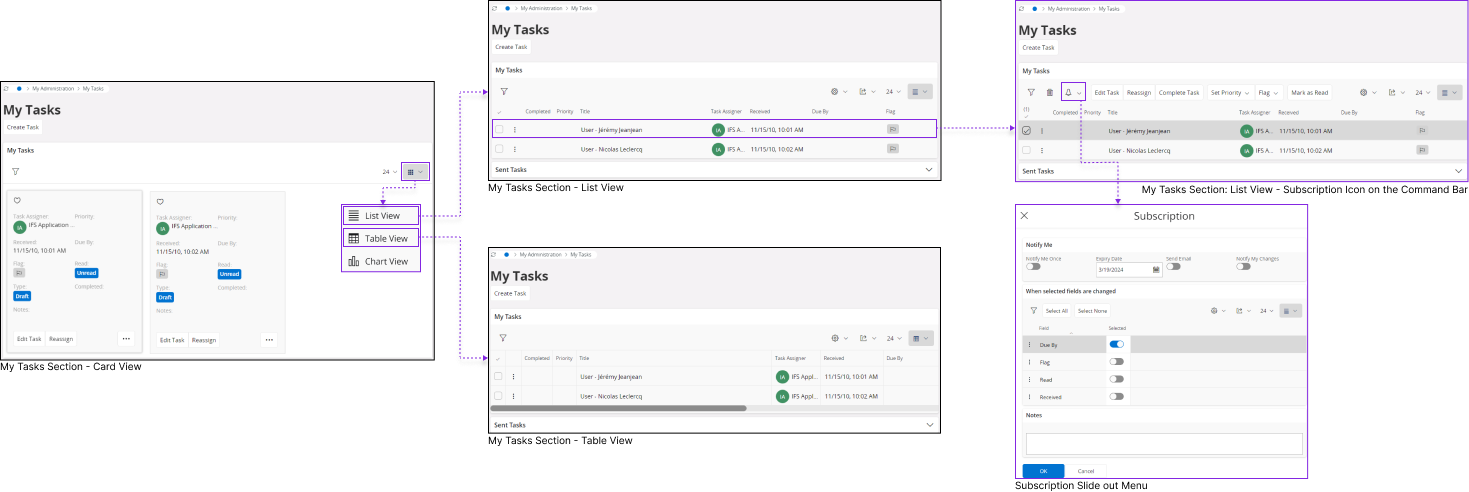The image size is (1469, 492).
Task: Turn on the Send Email switch
Action: pyautogui.click(x=1173, y=267)
